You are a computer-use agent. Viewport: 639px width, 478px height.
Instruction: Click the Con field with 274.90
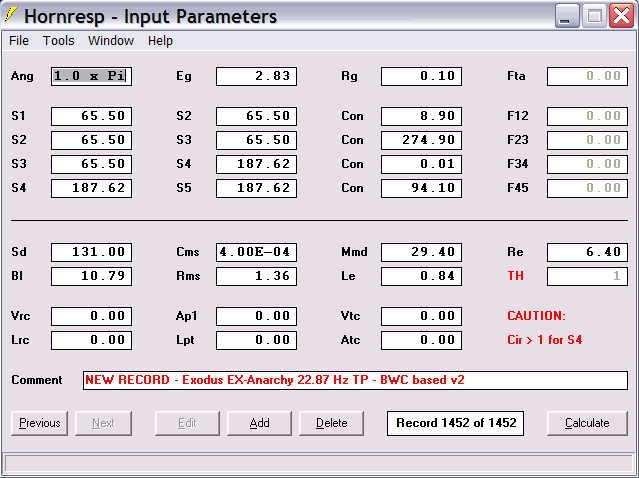pyautogui.click(x=421, y=140)
